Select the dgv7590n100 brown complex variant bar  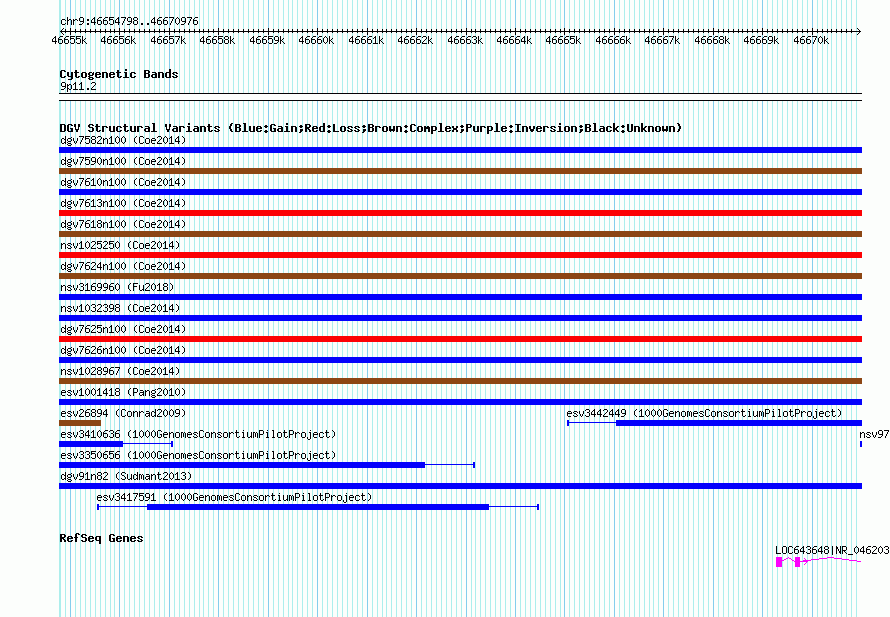click(460, 171)
